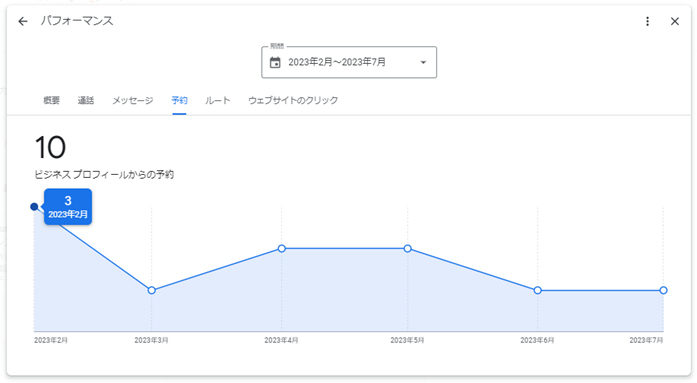The image size is (697, 383).
Task: Click the 2023年3月 data point on chart
Action: (x=152, y=290)
